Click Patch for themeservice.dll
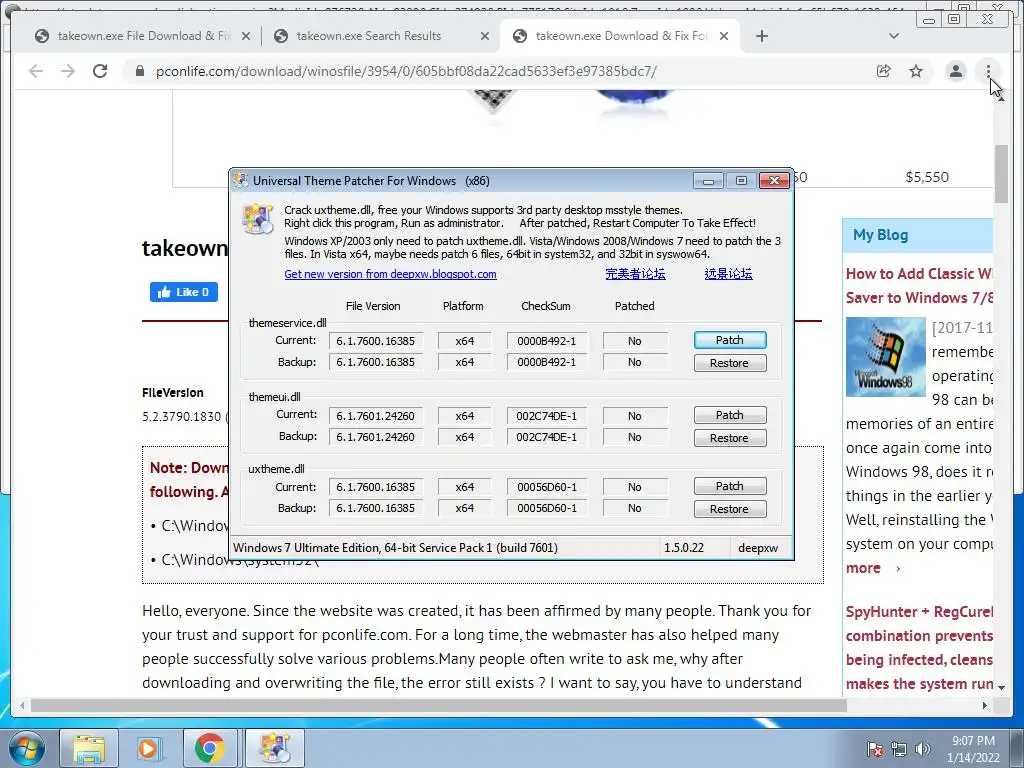 (x=729, y=340)
